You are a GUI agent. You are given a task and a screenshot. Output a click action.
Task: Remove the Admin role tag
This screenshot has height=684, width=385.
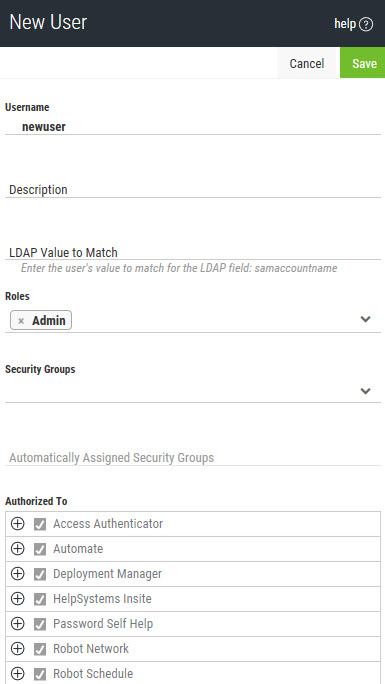pos(21,321)
